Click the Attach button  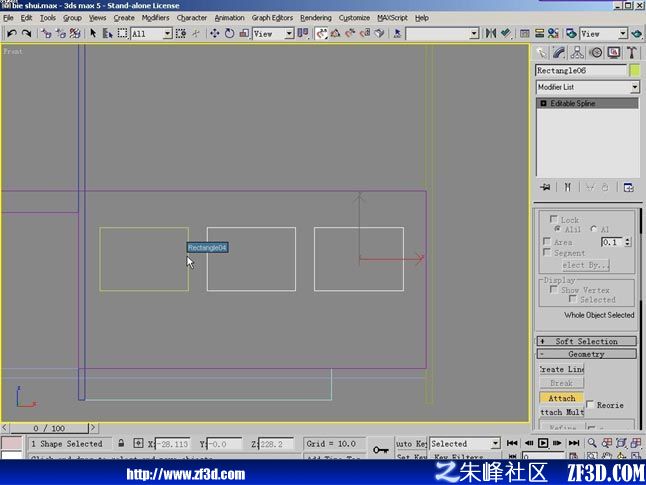[562, 398]
